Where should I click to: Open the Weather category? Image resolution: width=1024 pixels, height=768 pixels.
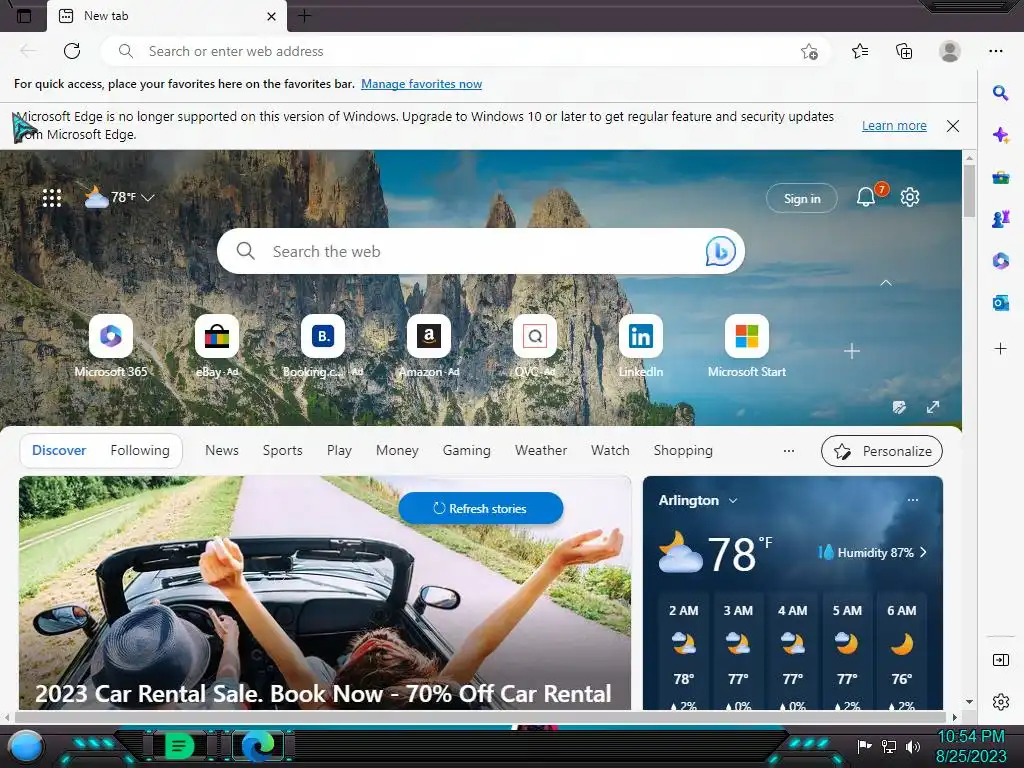coord(541,451)
